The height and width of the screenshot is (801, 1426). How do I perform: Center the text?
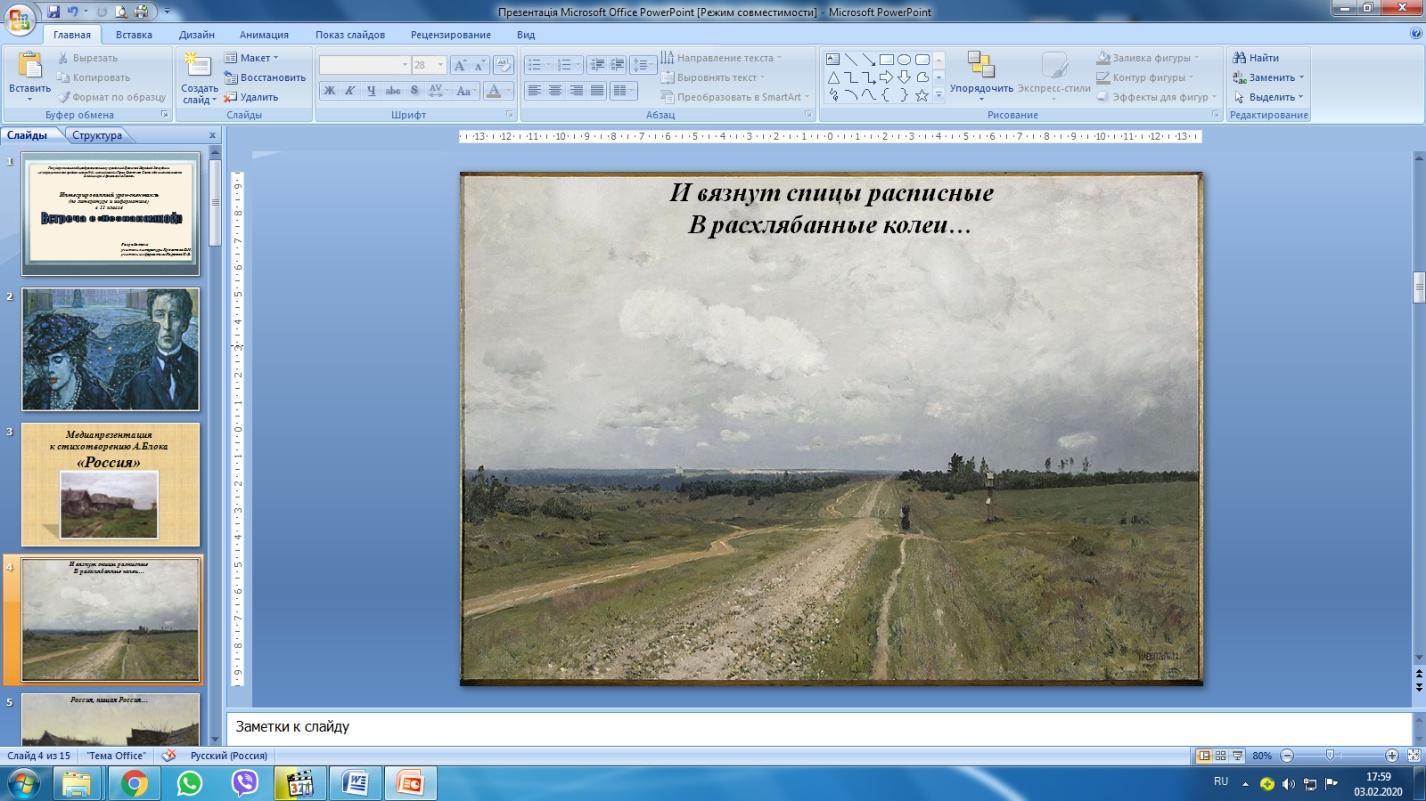[554, 91]
